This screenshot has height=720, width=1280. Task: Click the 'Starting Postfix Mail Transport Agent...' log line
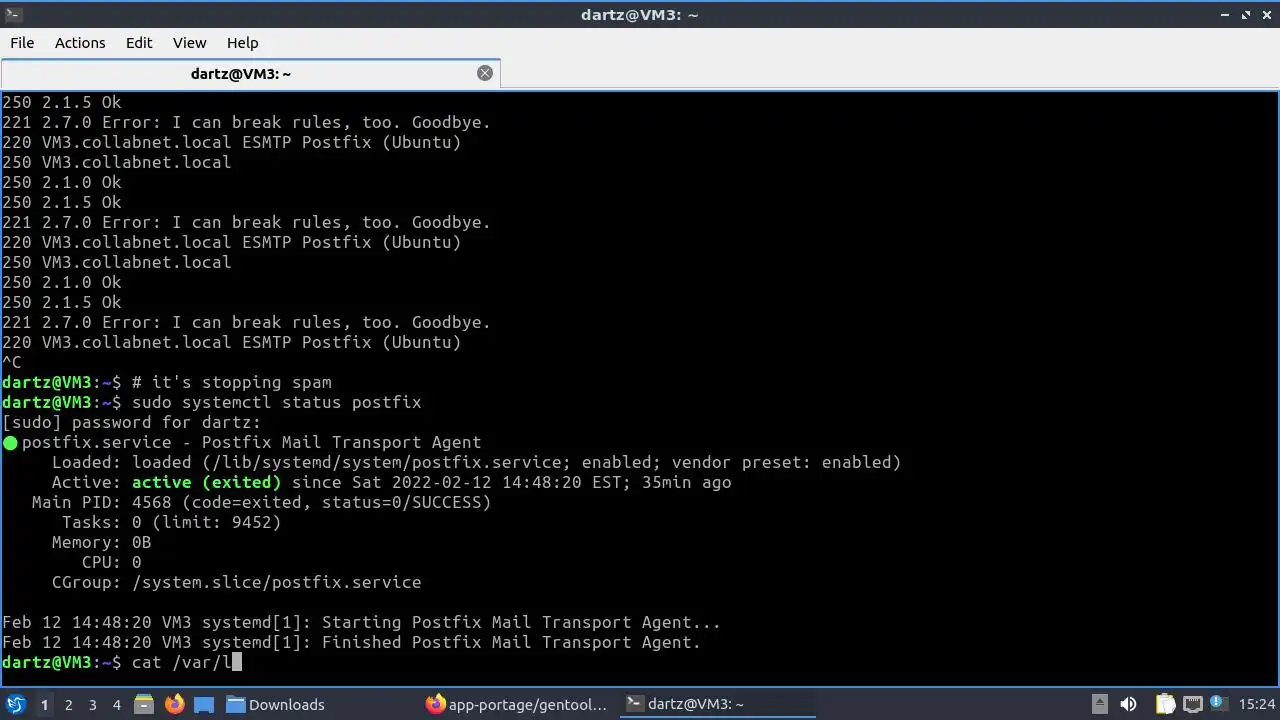(521, 622)
